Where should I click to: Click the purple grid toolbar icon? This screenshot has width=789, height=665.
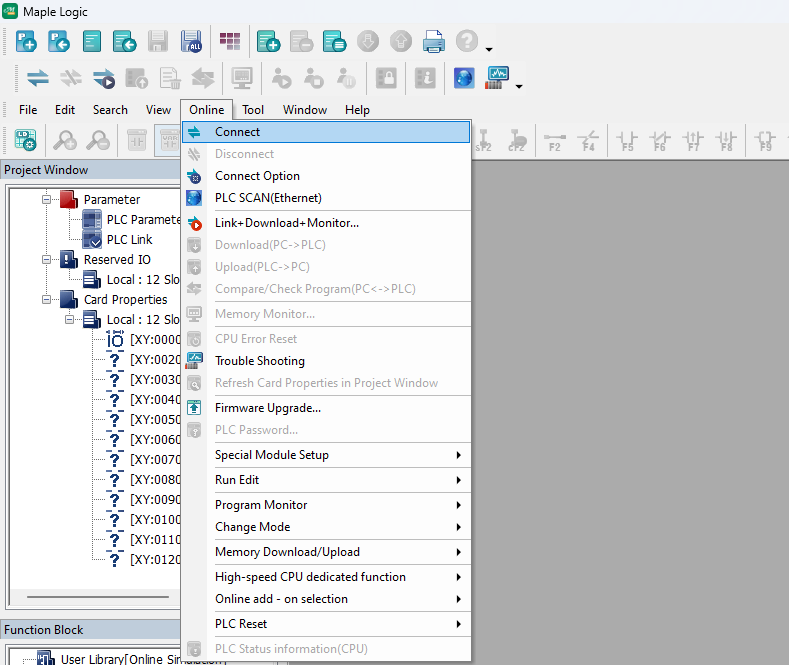tap(230, 41)
